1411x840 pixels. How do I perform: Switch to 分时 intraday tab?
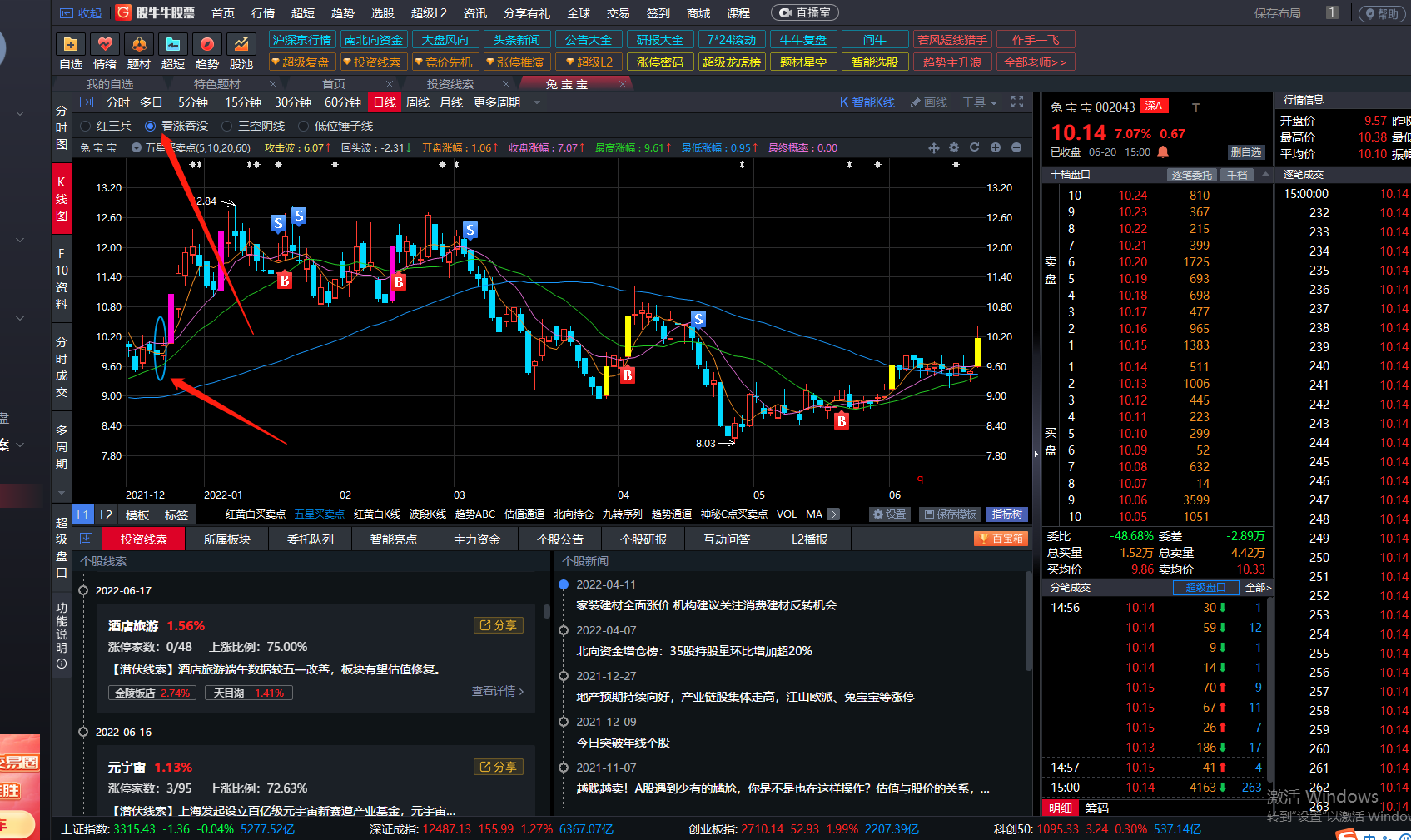pyautogui.click(x=118, y=102)
